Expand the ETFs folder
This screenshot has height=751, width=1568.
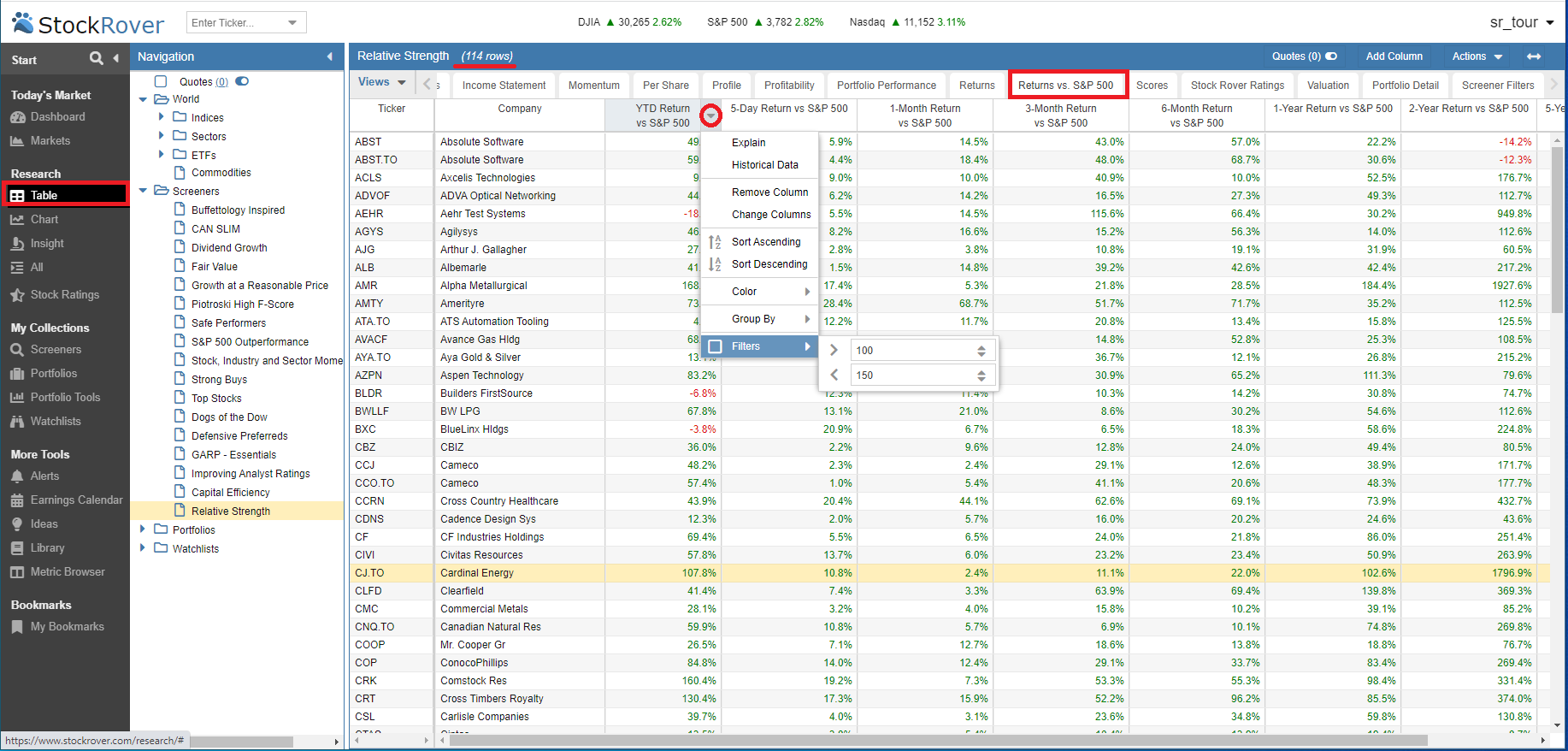coord(161,154)
